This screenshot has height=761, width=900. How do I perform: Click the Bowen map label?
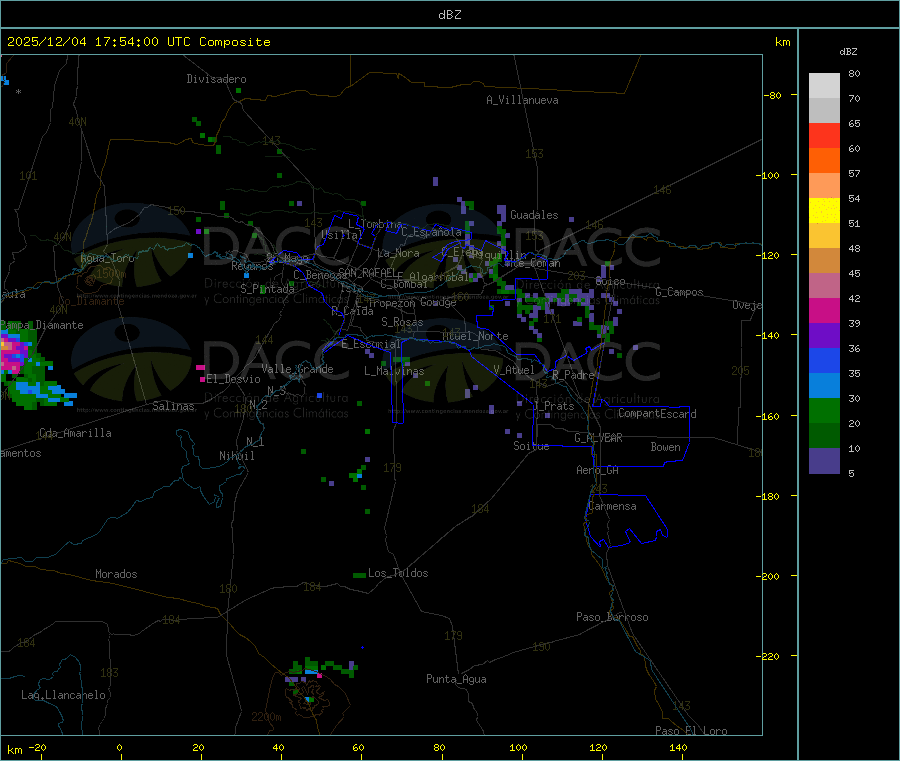click(x=666, y=447)
